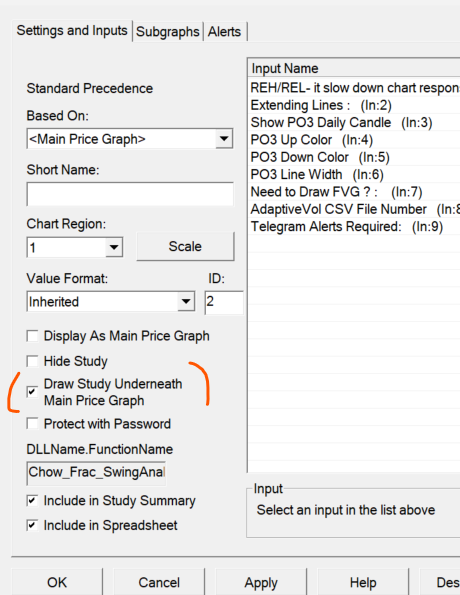Switch to the Alerts tab

tap(224, 31)
